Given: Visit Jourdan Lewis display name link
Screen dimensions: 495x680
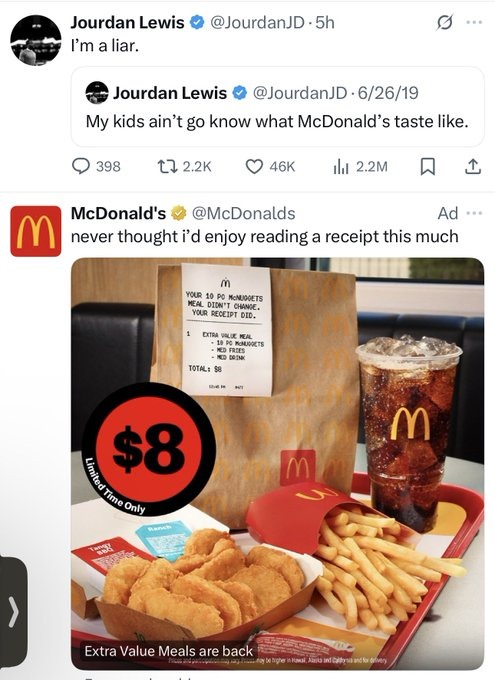Looking at the screenshot, I should (x=128, y=23).
